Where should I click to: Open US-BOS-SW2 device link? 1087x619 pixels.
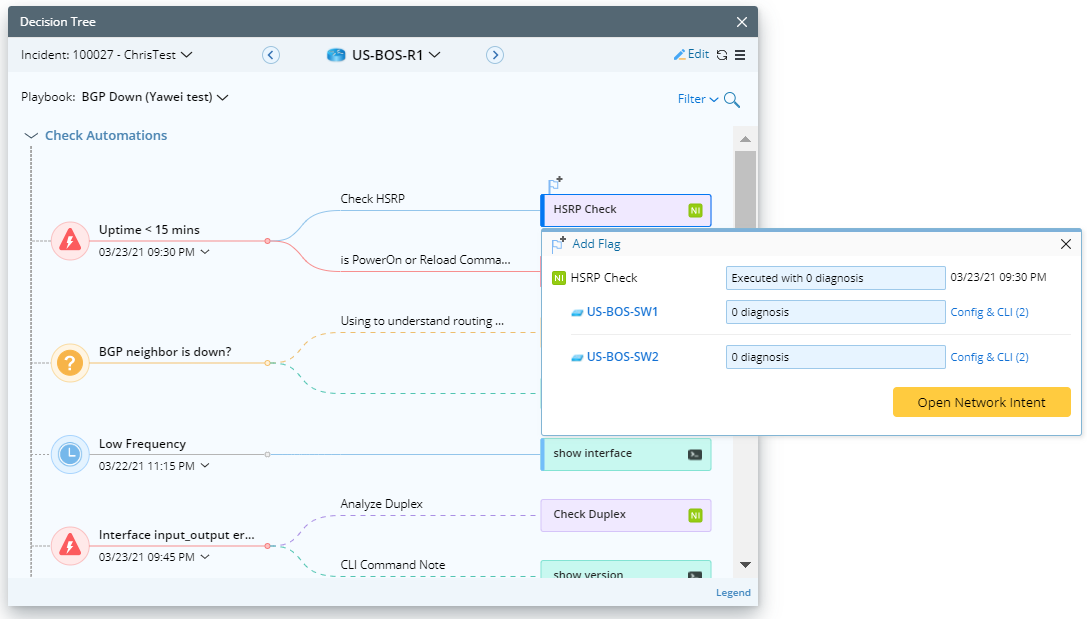(x=622, y=357)
